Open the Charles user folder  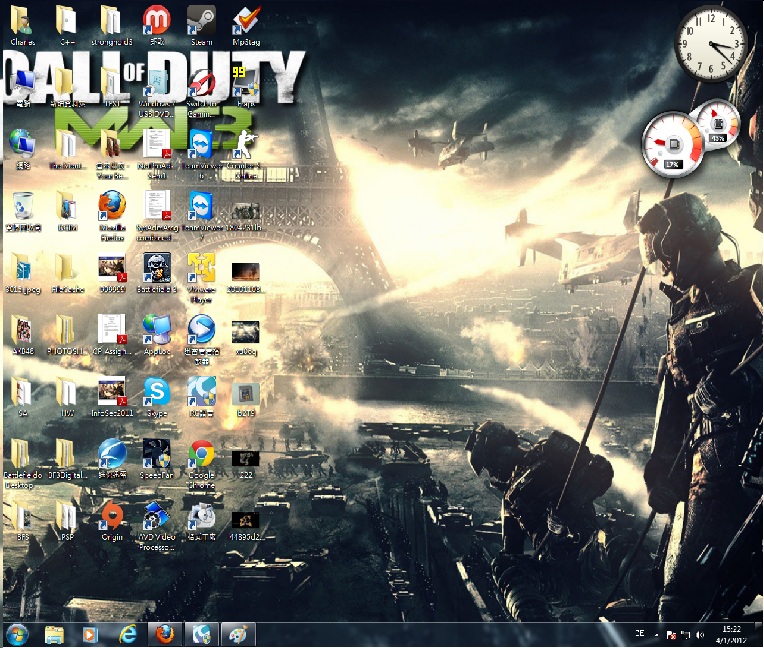[22, 25]
